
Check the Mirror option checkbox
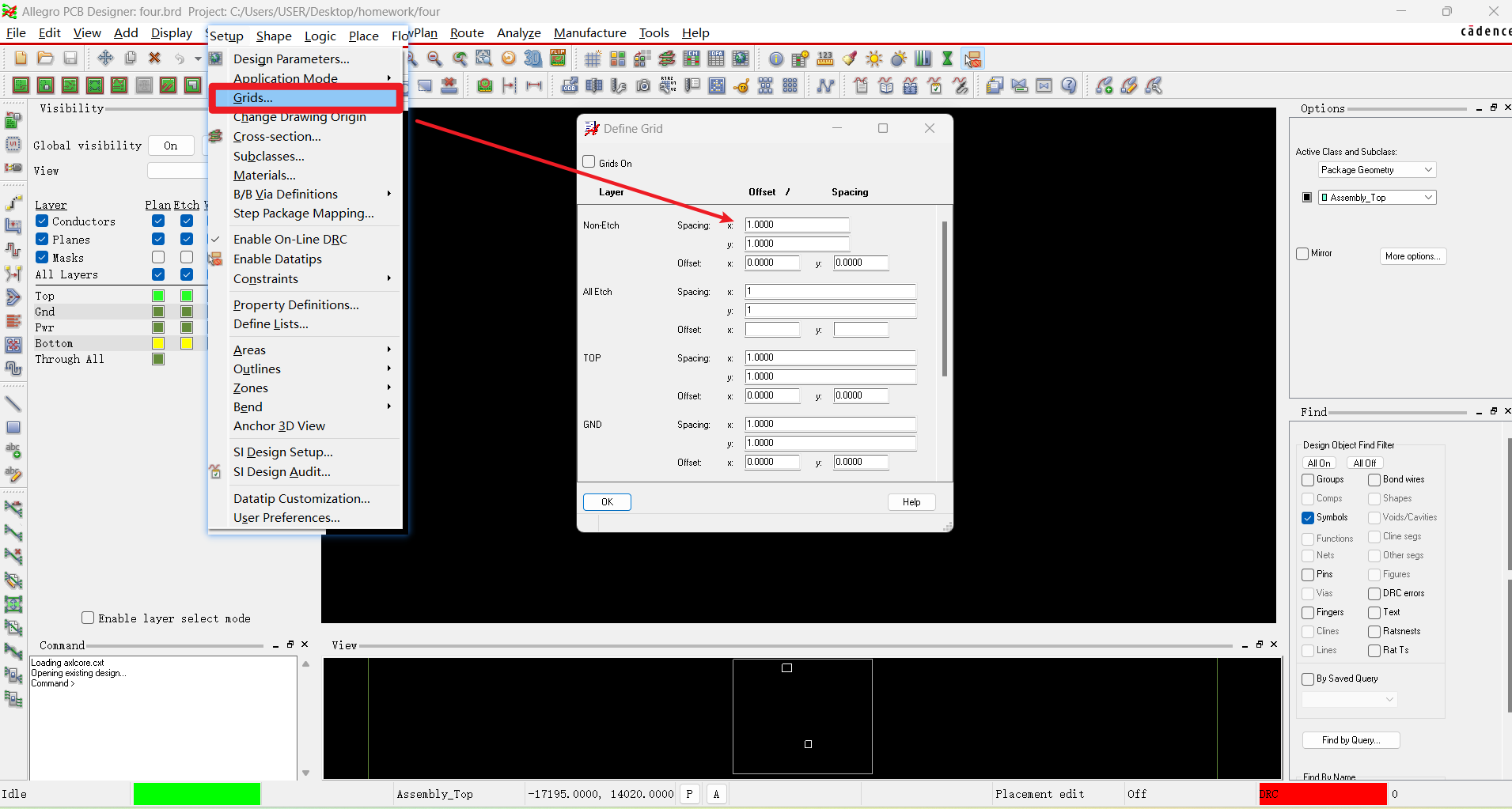coord(1302,254)
